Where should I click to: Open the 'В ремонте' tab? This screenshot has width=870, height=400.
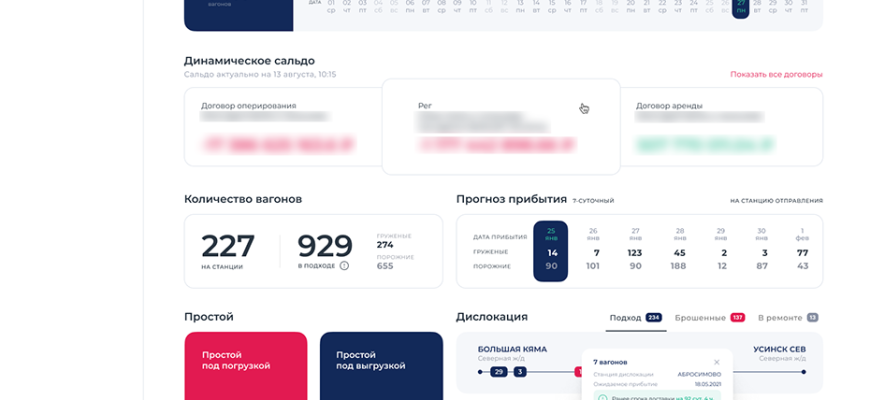787,317
